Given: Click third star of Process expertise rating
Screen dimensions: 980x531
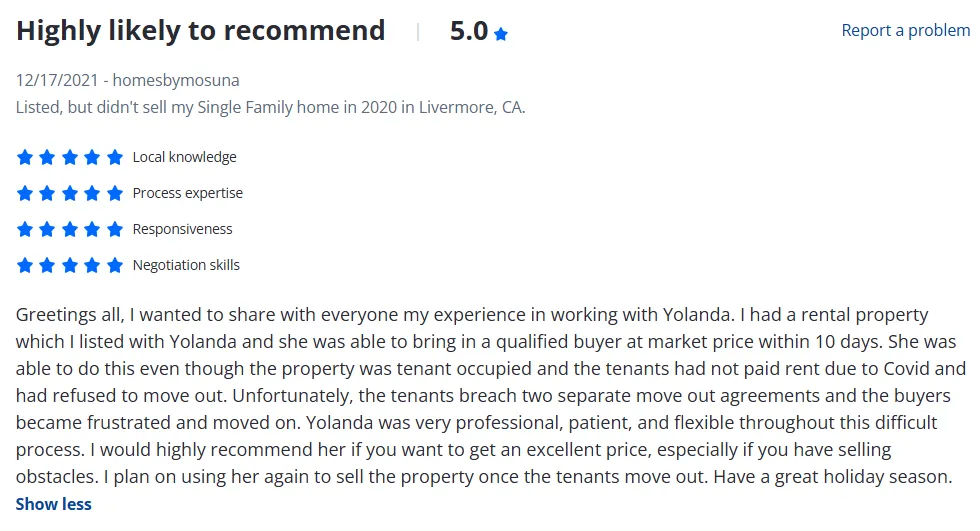Looking at the screenshot, I should click(x=70, y=193).
